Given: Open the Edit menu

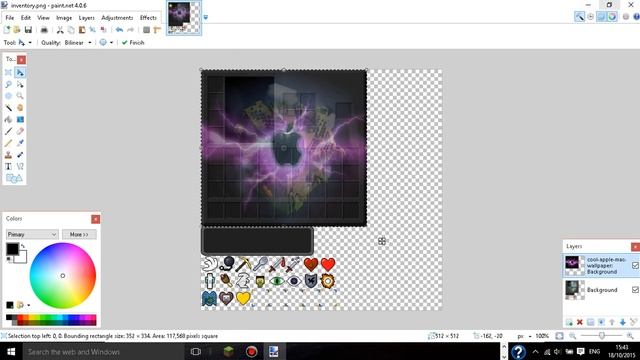Looking at the screenshot, I should 26,18.
